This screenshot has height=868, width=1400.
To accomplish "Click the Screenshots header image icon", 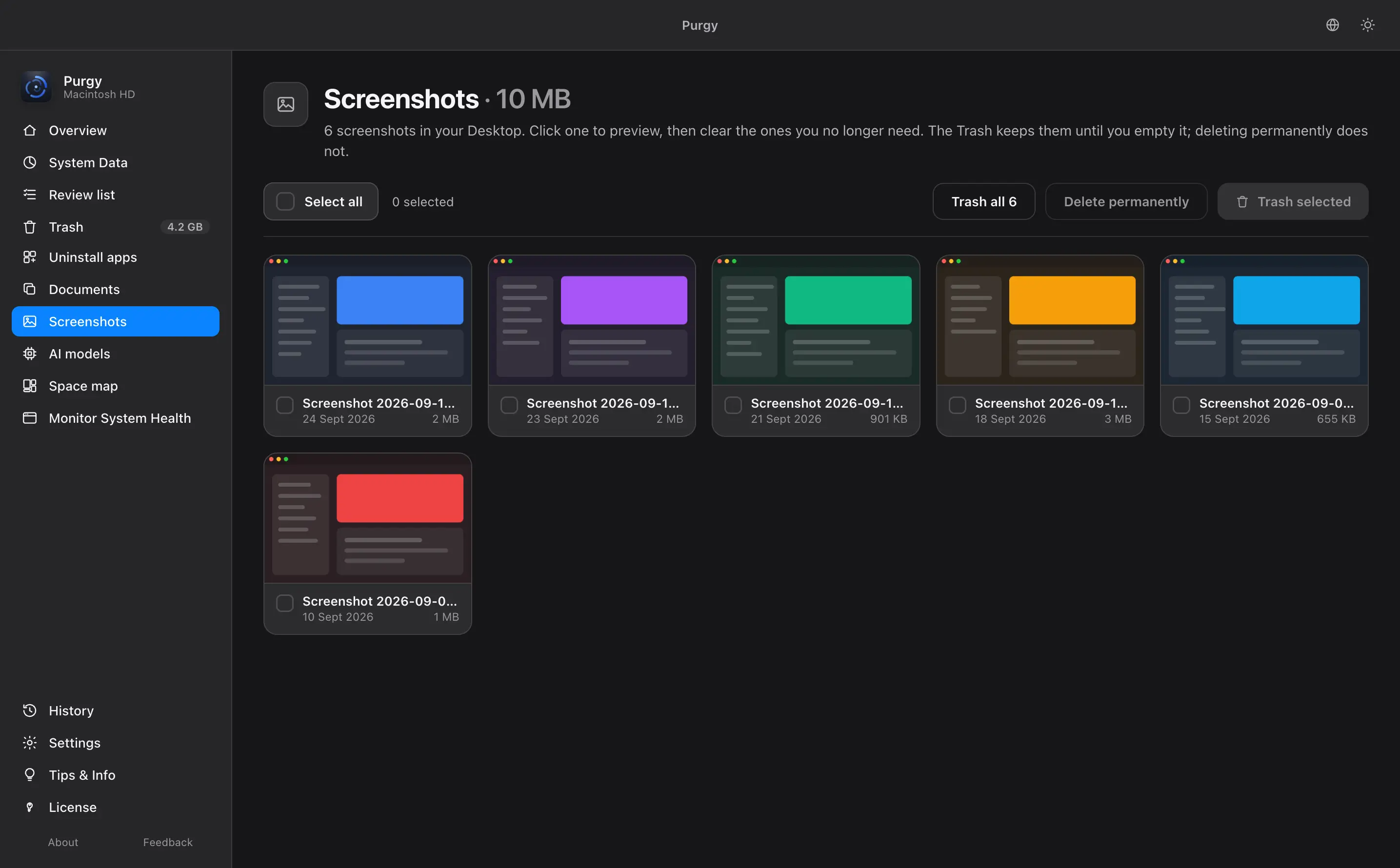I will 286,104.
